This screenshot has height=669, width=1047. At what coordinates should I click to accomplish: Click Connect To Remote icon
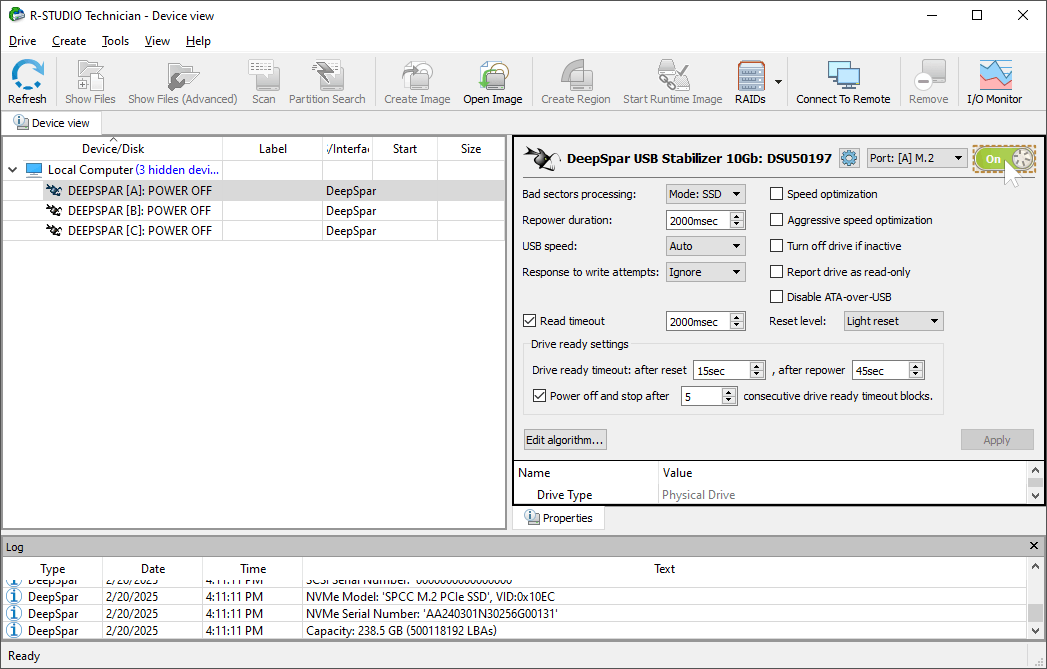pyautogui.click(x=843, y=81)
